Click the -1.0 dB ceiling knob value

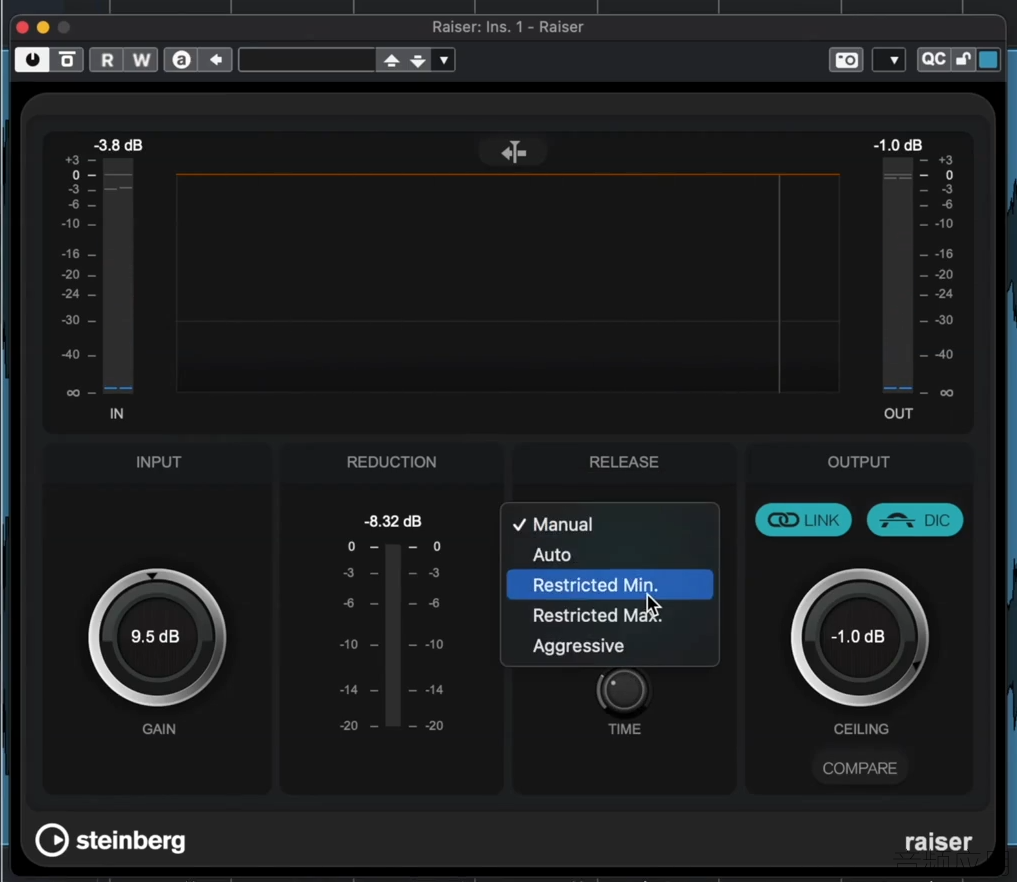[x=857, y=636]
